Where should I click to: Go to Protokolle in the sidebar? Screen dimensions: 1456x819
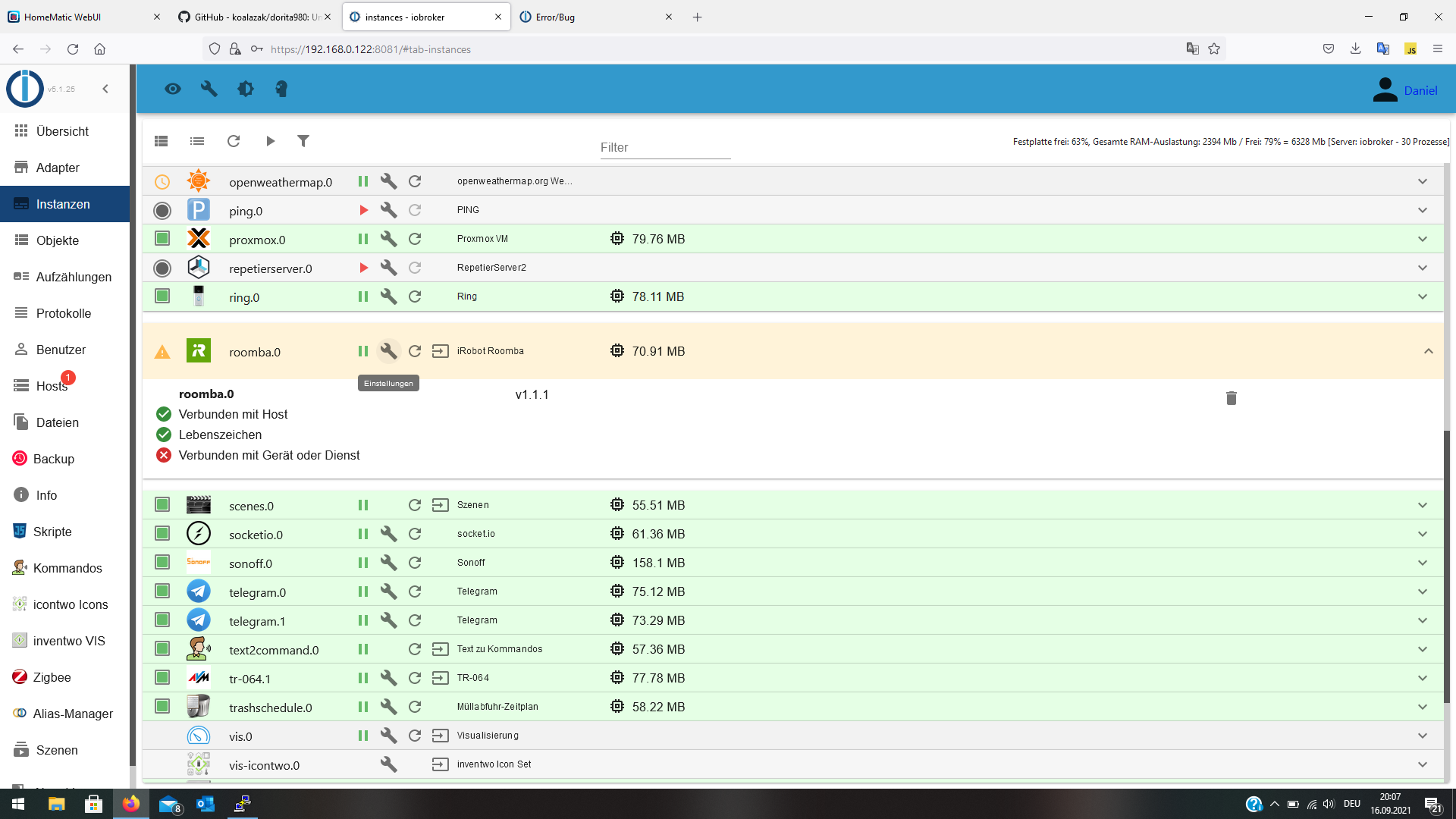coord(64,313)
